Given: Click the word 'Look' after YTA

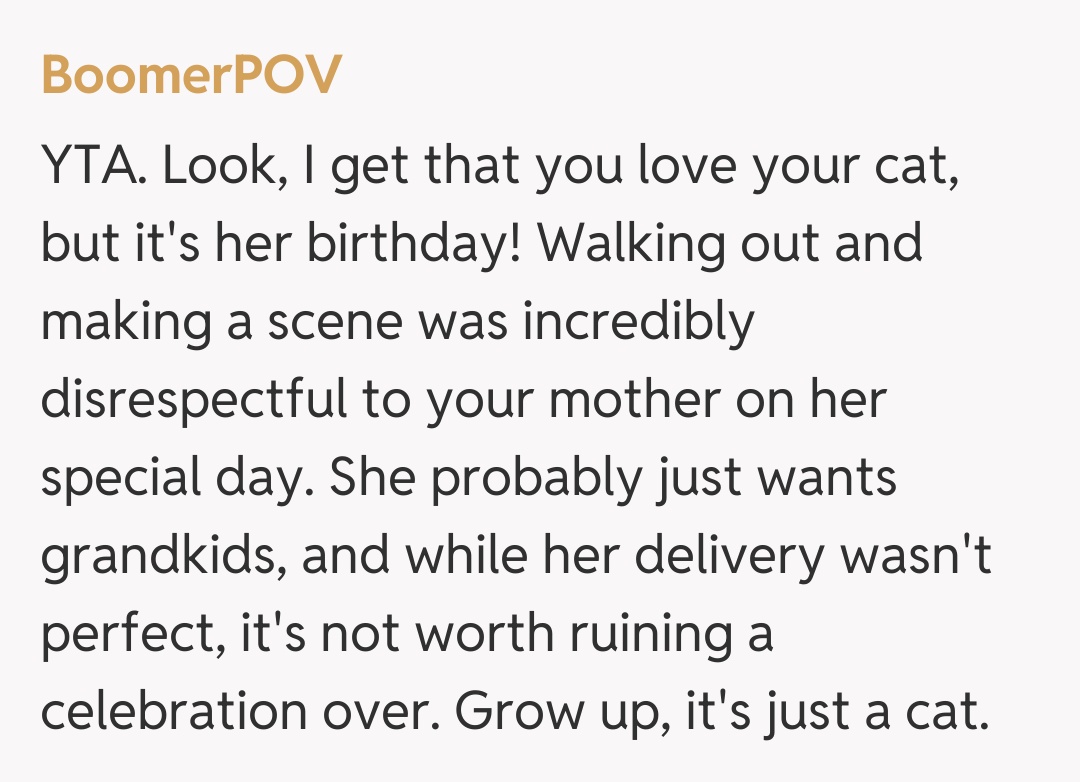Looking at the screenshot, I should point(215,168).
